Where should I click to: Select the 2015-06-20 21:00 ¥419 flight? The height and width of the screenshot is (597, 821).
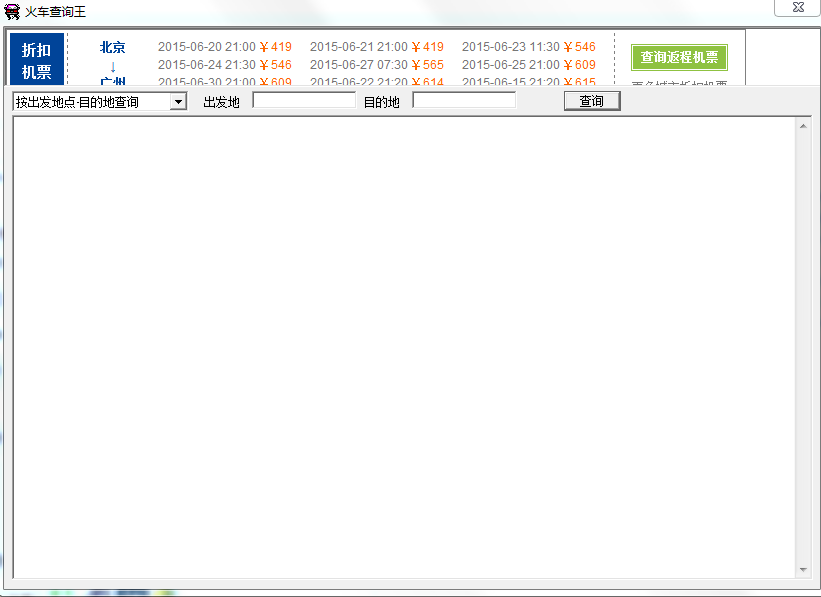[x=224, y=46]
